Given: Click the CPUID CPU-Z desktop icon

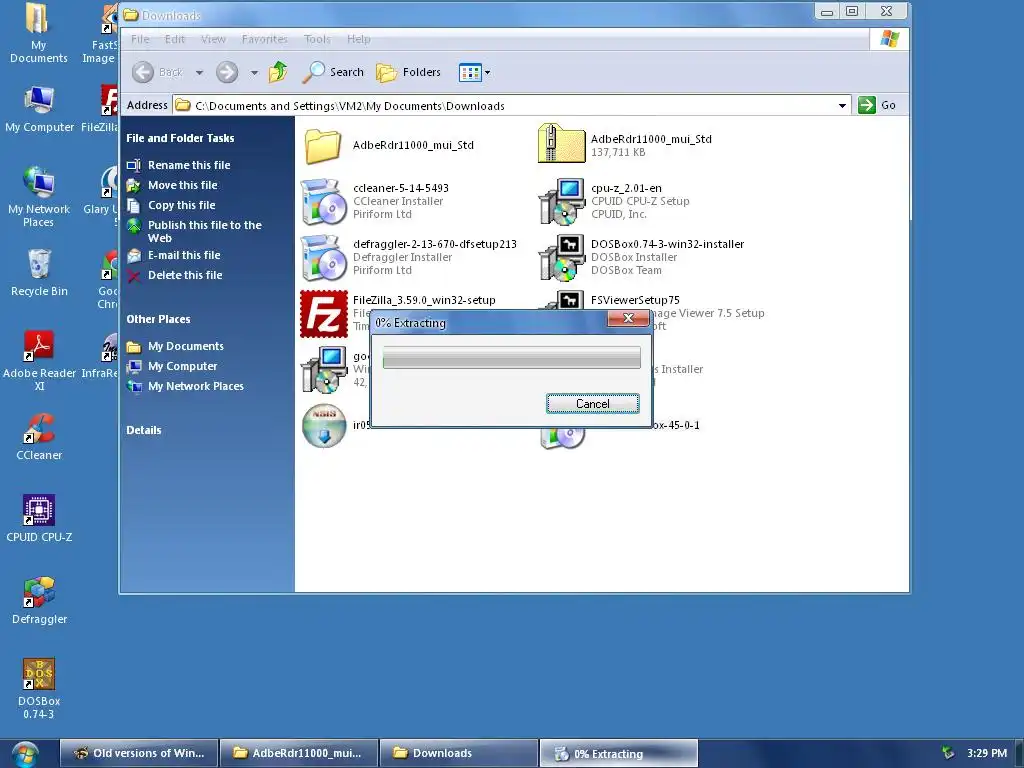Looking at the screenshot, I should [x=39, y=510].
